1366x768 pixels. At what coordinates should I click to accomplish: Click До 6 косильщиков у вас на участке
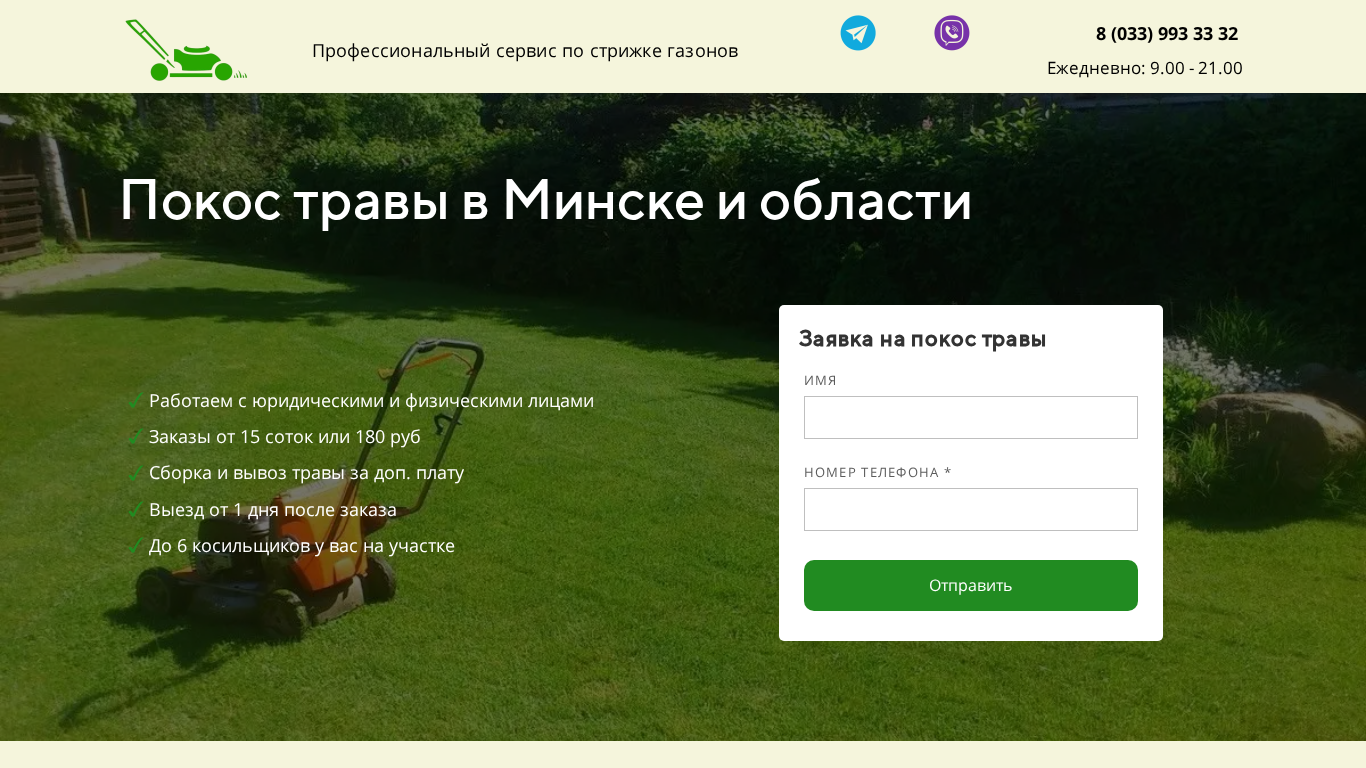tap(302, 546)
